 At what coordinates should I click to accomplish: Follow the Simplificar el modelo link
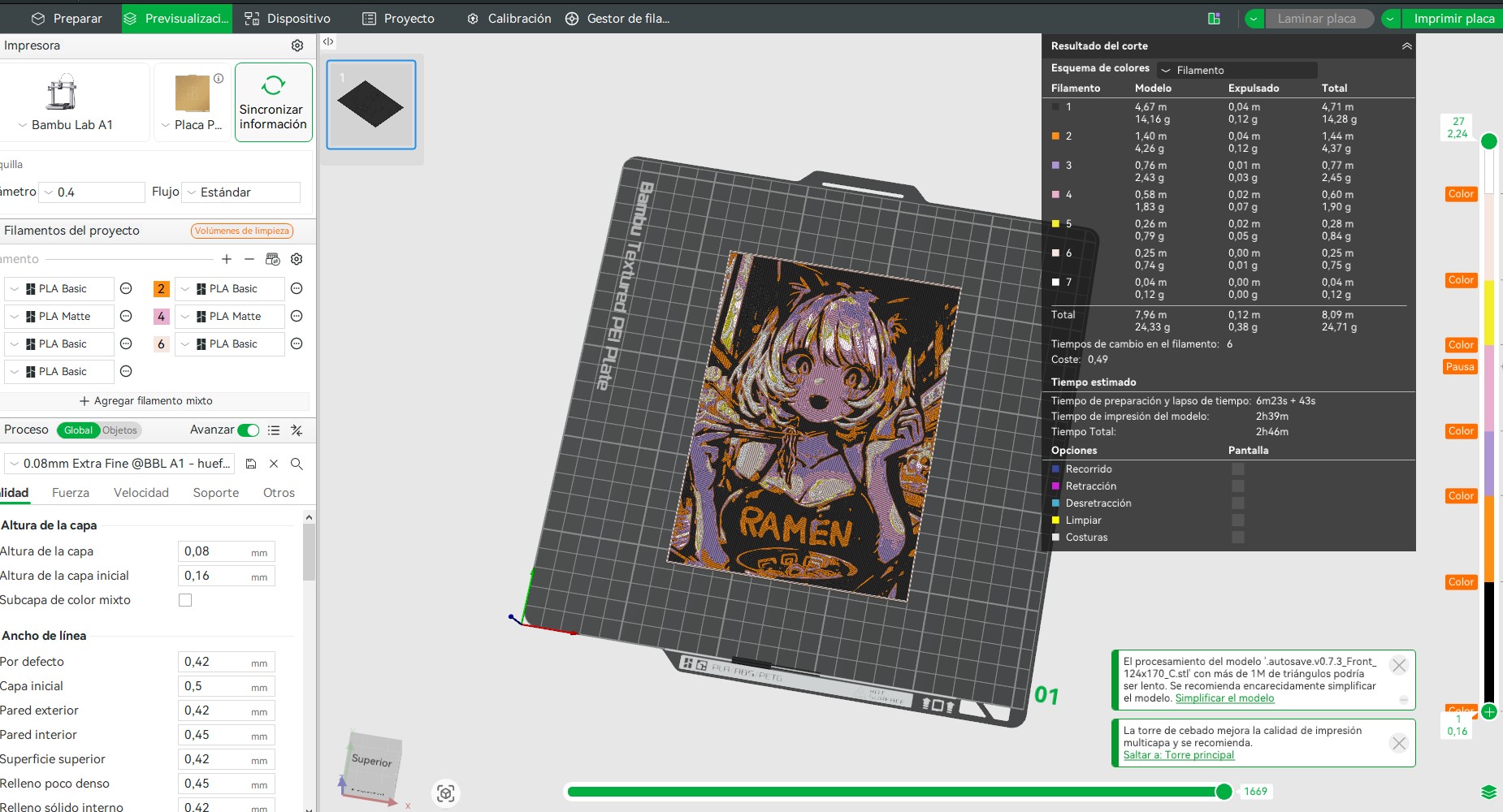click(x=1224, y=698)
